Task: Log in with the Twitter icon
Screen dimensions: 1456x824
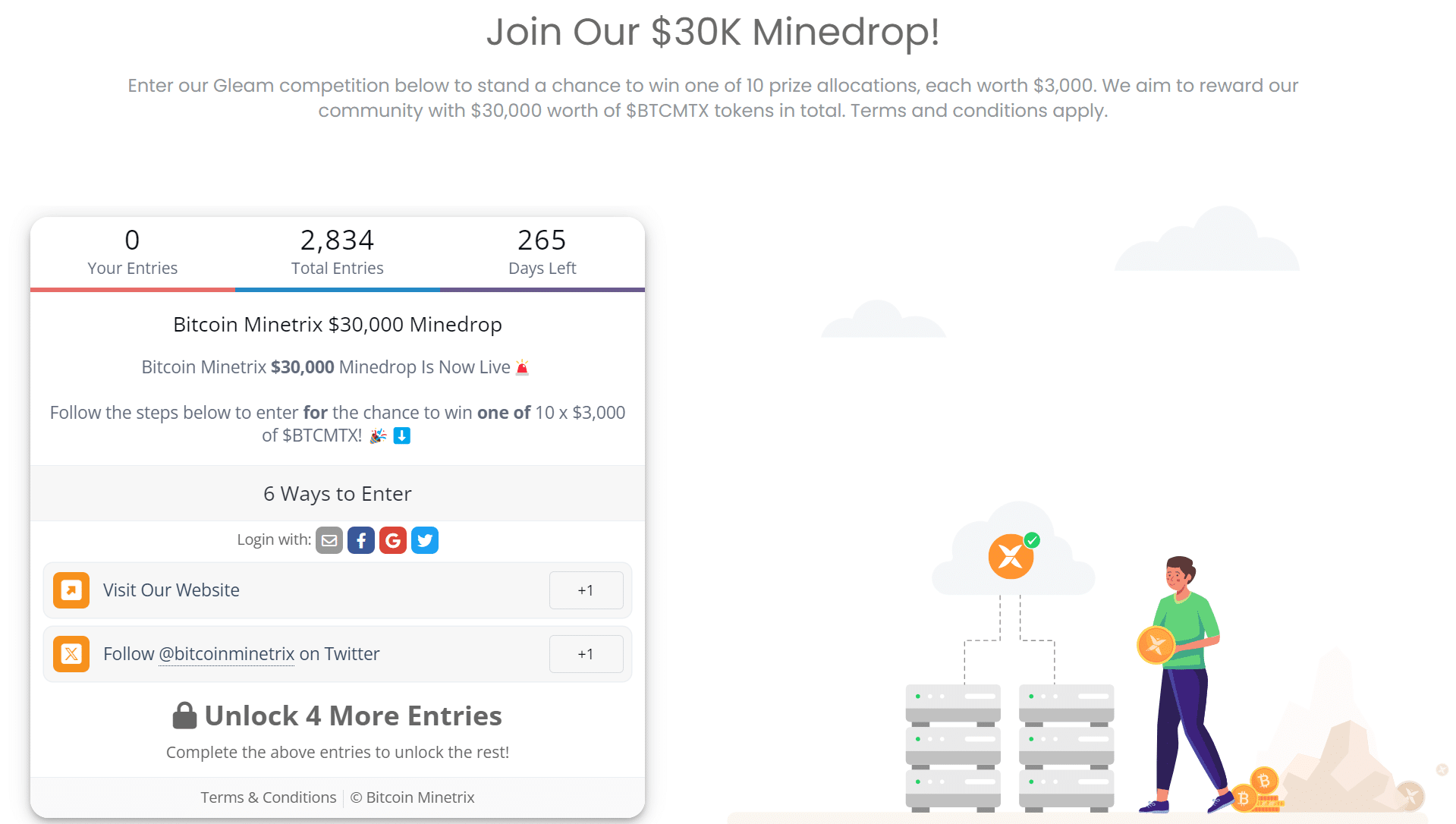Action: click(x=425, y=539)
